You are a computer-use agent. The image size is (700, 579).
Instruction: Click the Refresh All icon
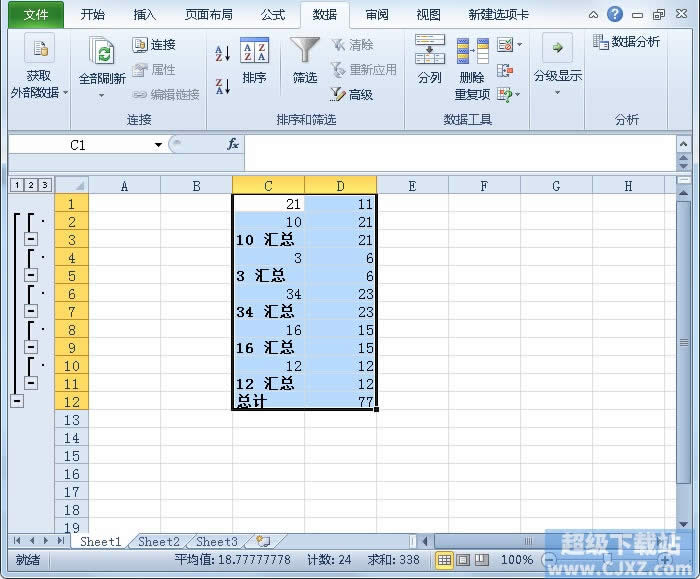coord(102,50)
